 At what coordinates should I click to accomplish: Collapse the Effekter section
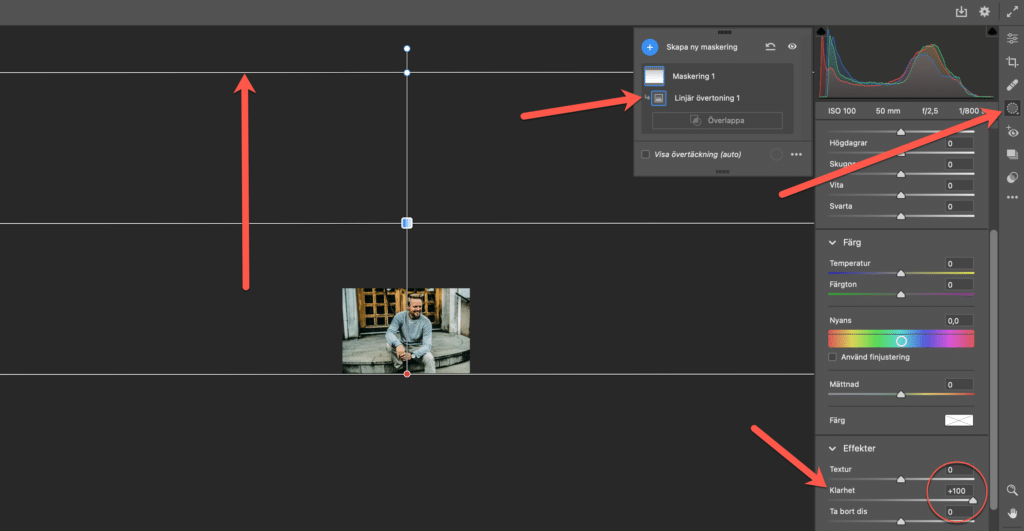point(832,448)
